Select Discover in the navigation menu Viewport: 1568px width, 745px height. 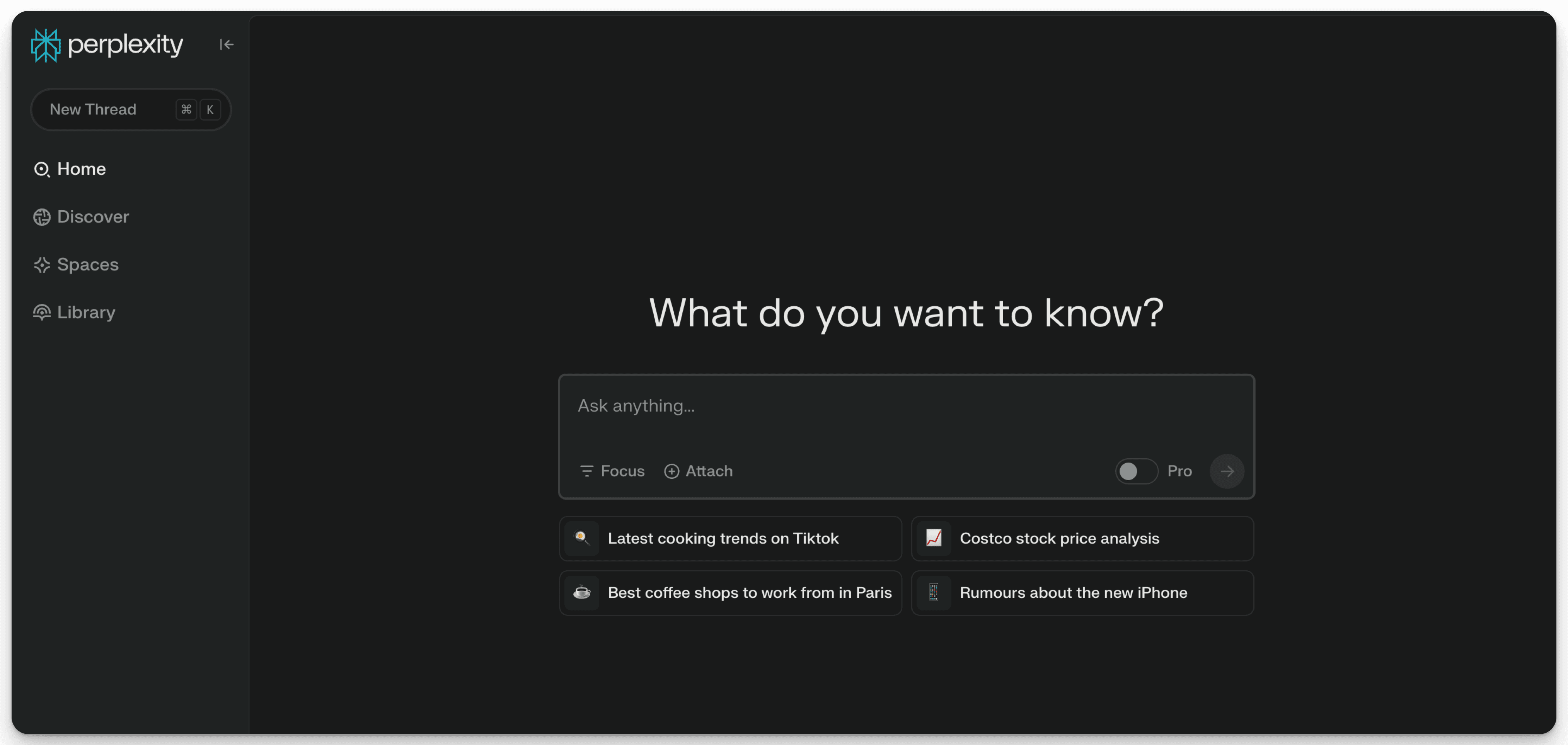coord(92,217)
